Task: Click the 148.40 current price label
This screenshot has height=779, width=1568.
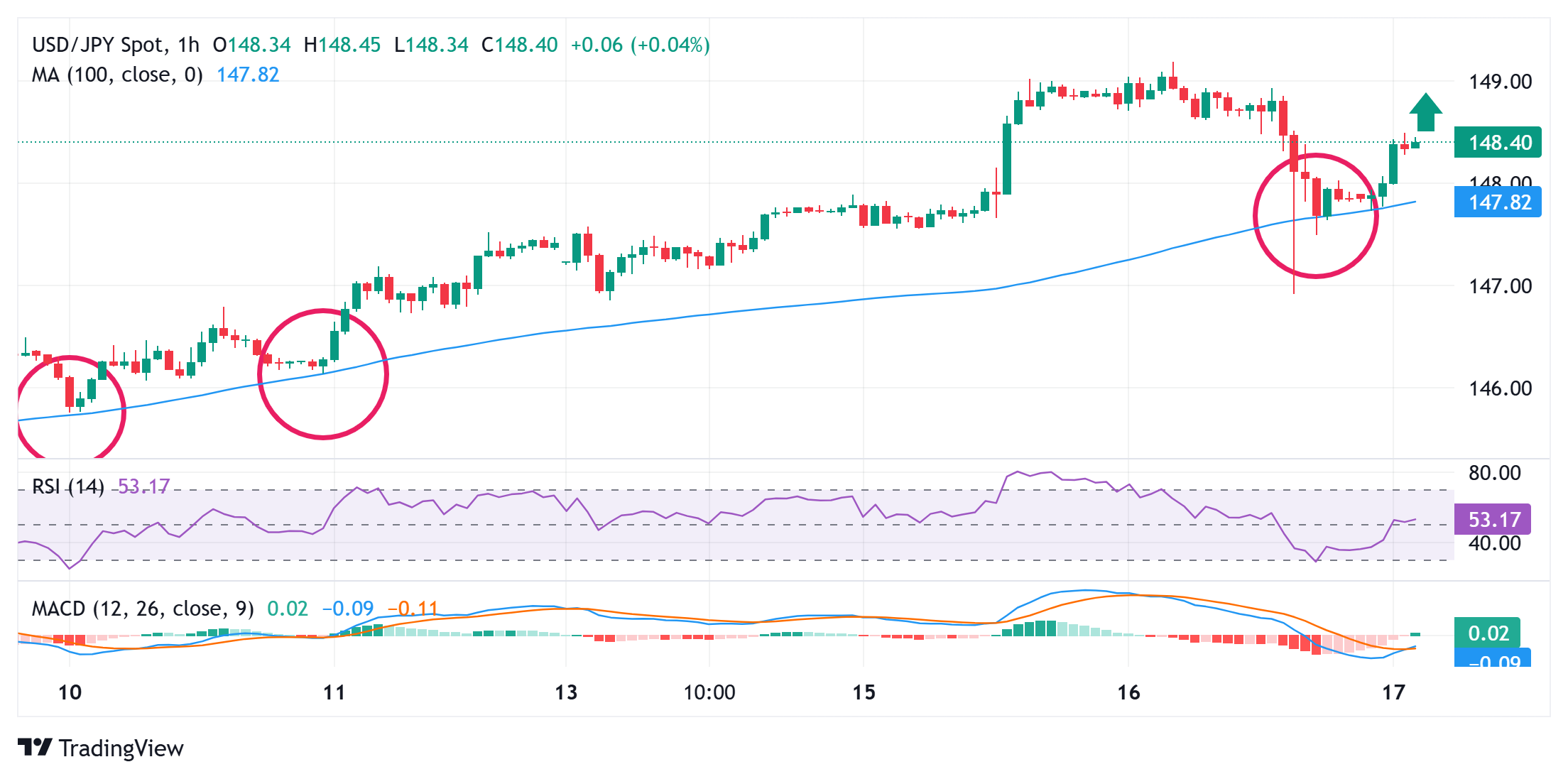Action: click(x=1498, y=142)
